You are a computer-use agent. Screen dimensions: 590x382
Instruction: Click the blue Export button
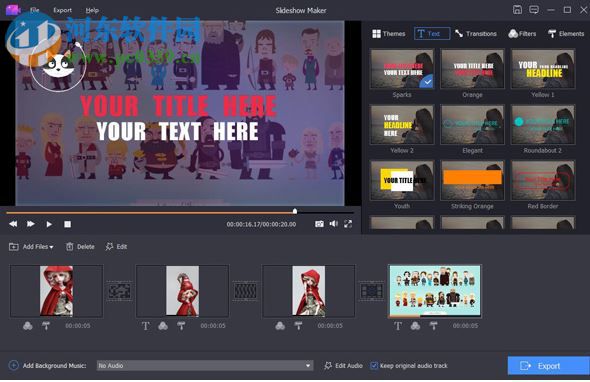tap(549, 366)
